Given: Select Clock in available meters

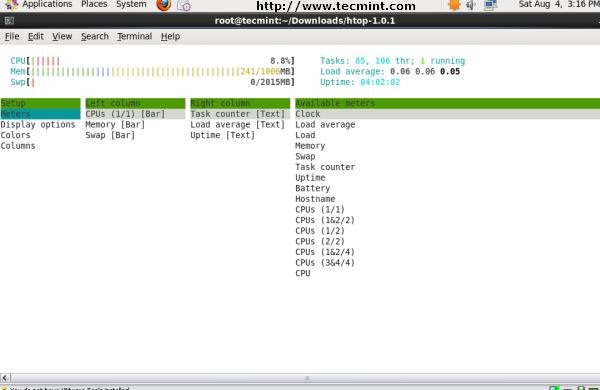Looking at the screenshot, I should pyautogui.click(x=447, y=114).
